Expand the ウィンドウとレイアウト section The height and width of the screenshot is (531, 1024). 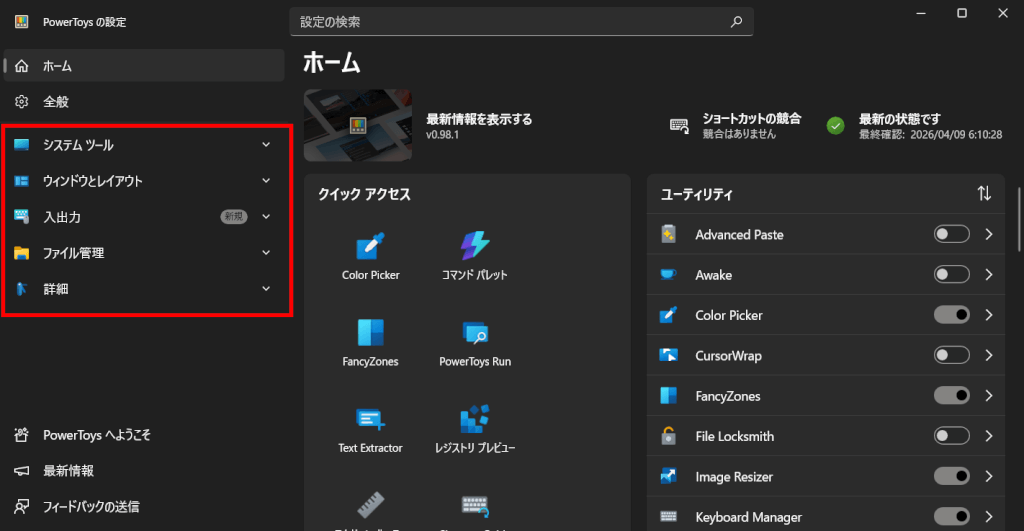[x=266, y=181]
